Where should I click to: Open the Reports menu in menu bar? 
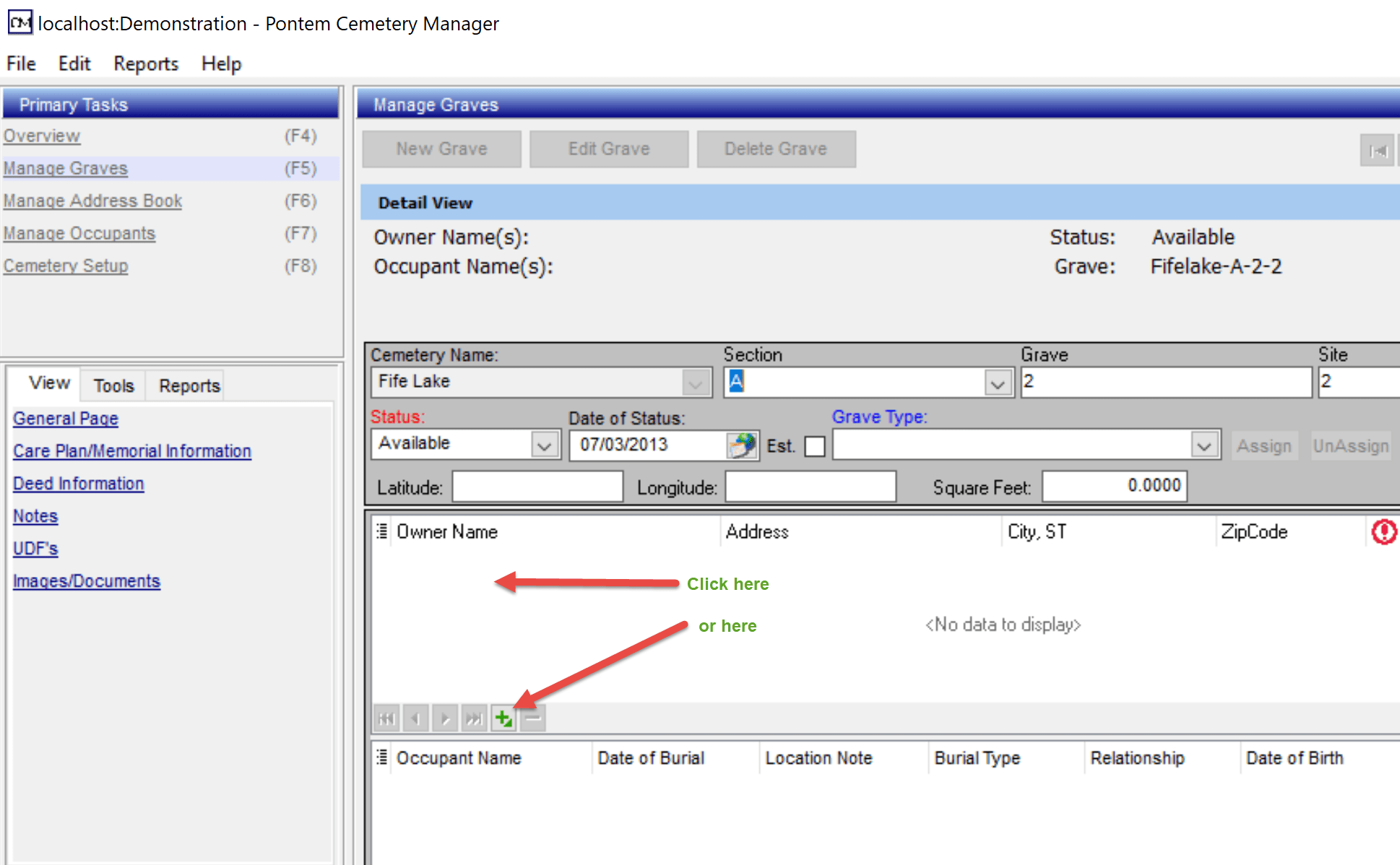click(145, 64)
